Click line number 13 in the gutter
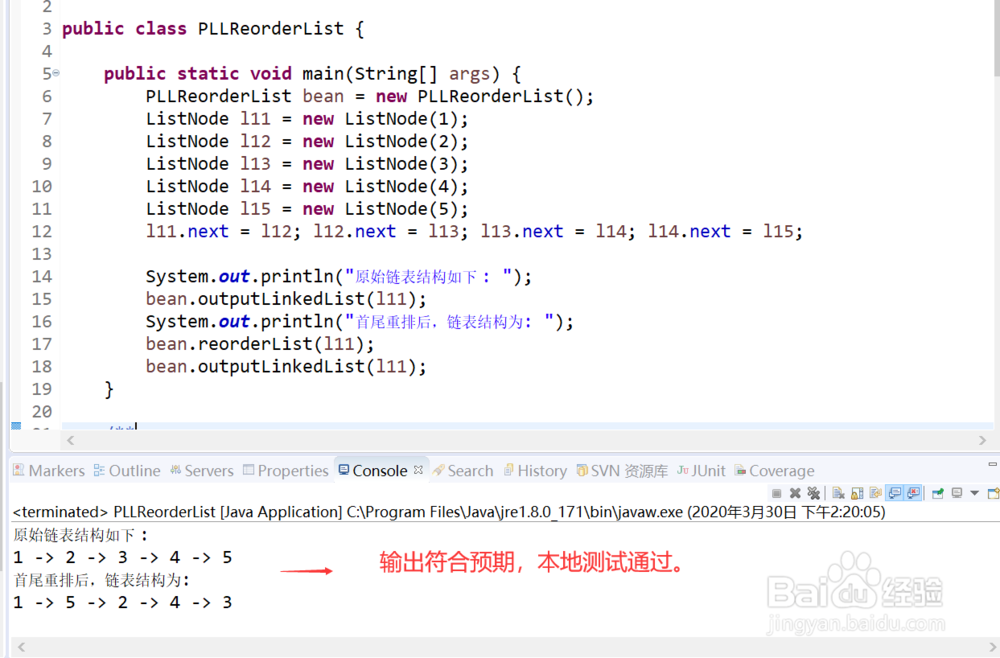1000x658 pixels. [41, 254]
